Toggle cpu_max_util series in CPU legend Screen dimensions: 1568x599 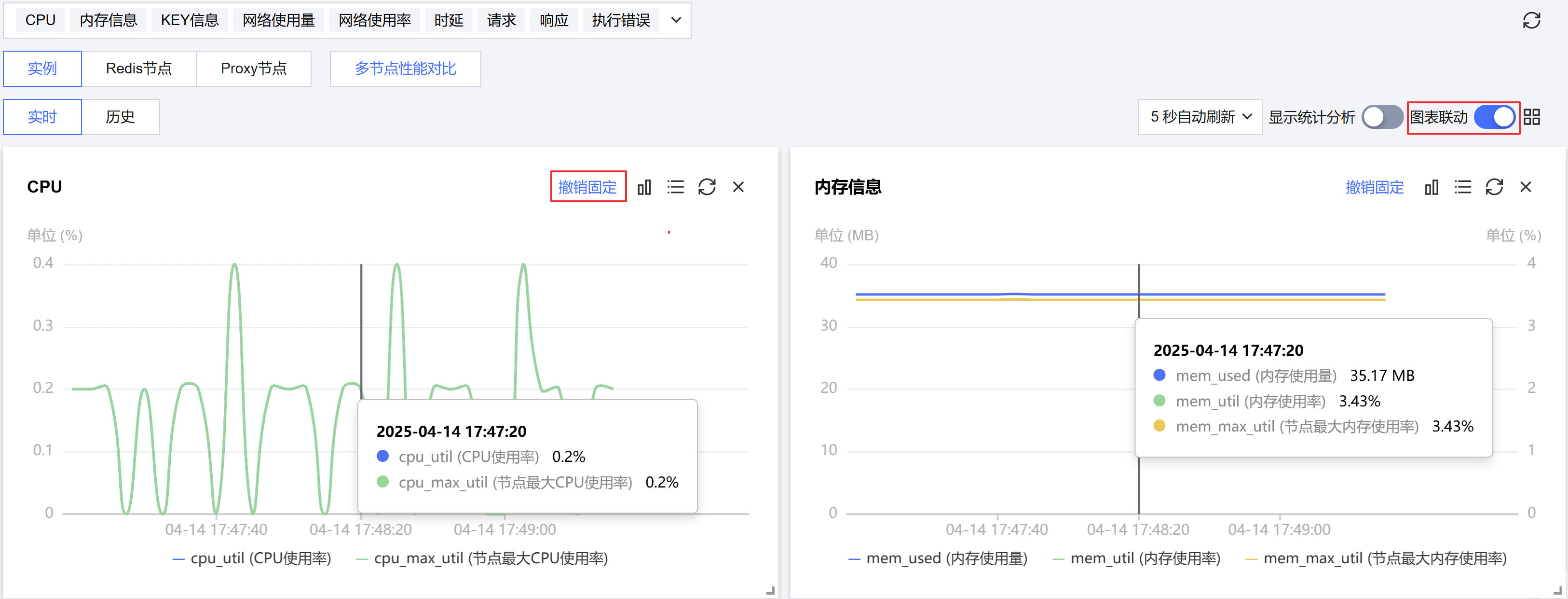pos(482,558)
